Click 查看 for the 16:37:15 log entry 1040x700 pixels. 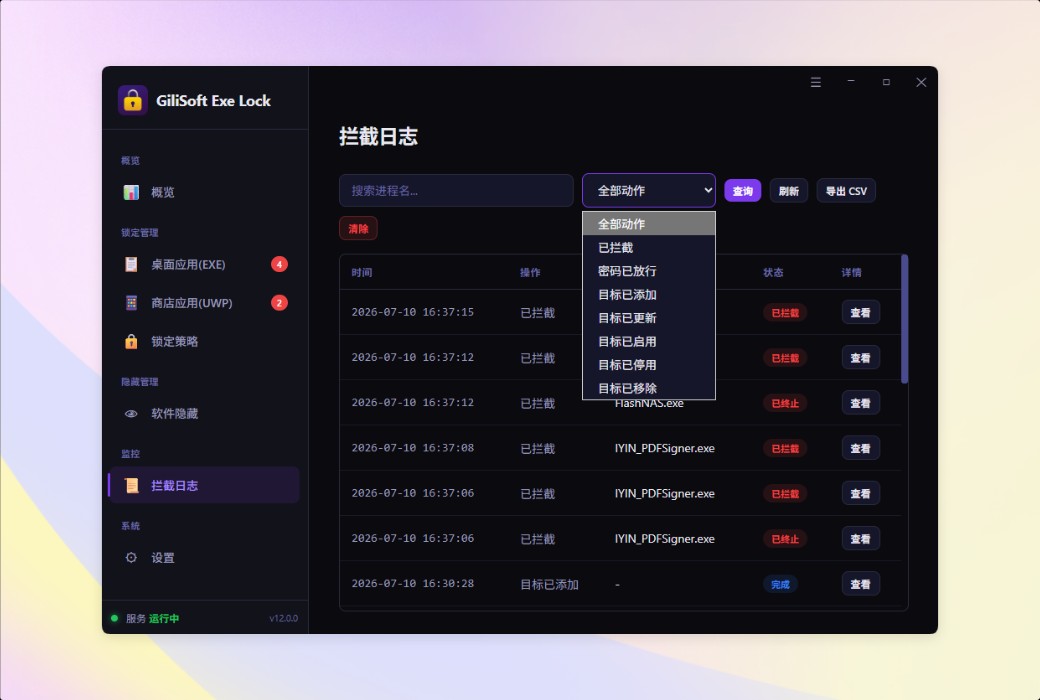860,313
